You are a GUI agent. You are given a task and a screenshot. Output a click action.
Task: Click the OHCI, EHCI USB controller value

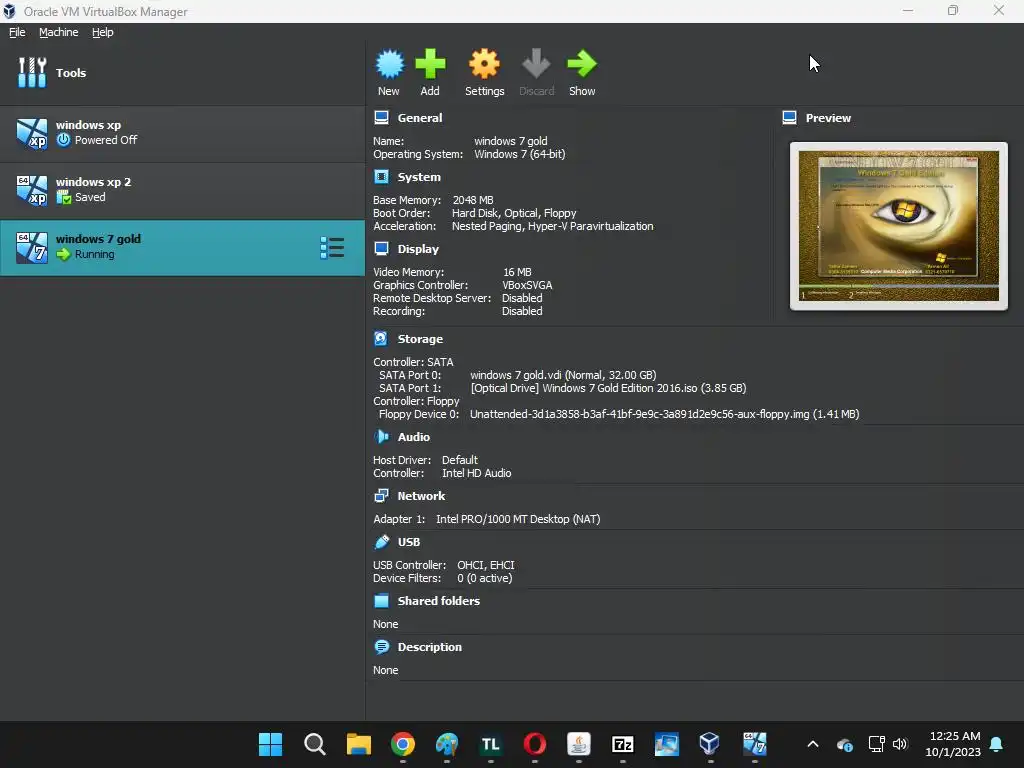tap(485, 565)
